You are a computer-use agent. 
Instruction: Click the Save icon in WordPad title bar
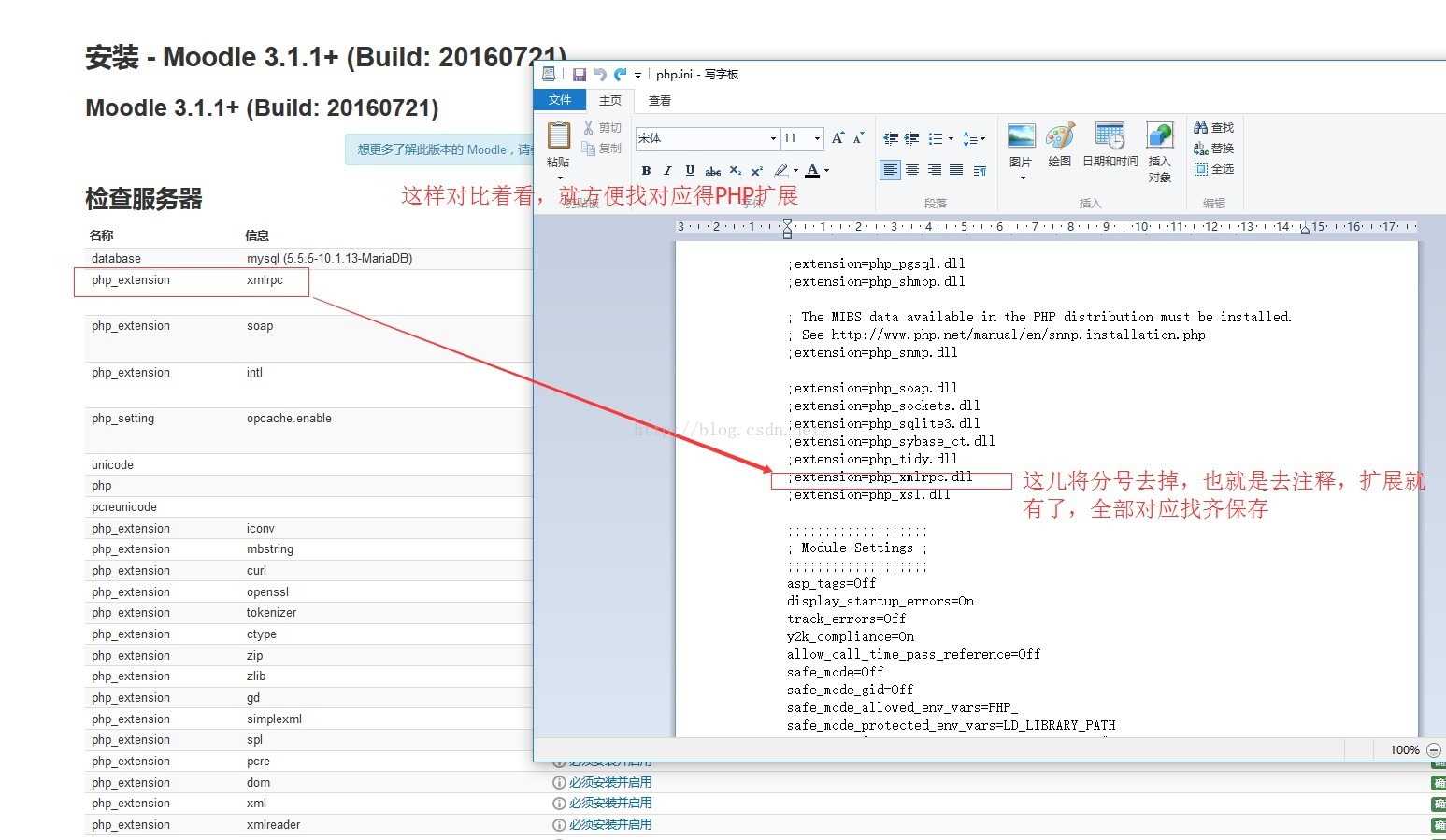pyautogui.click(x=580, y=75)
